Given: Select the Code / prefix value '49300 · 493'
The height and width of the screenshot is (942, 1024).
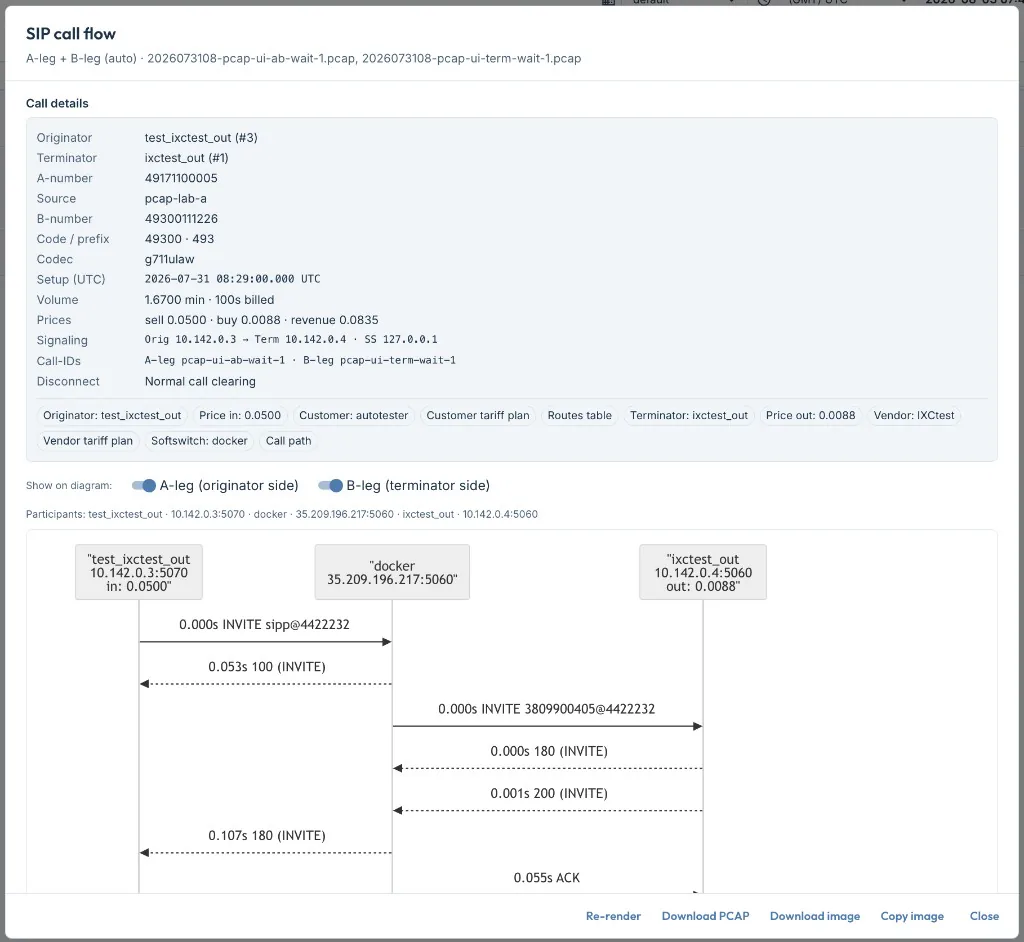Looking at the screenshot, I should tap(179, 239).
